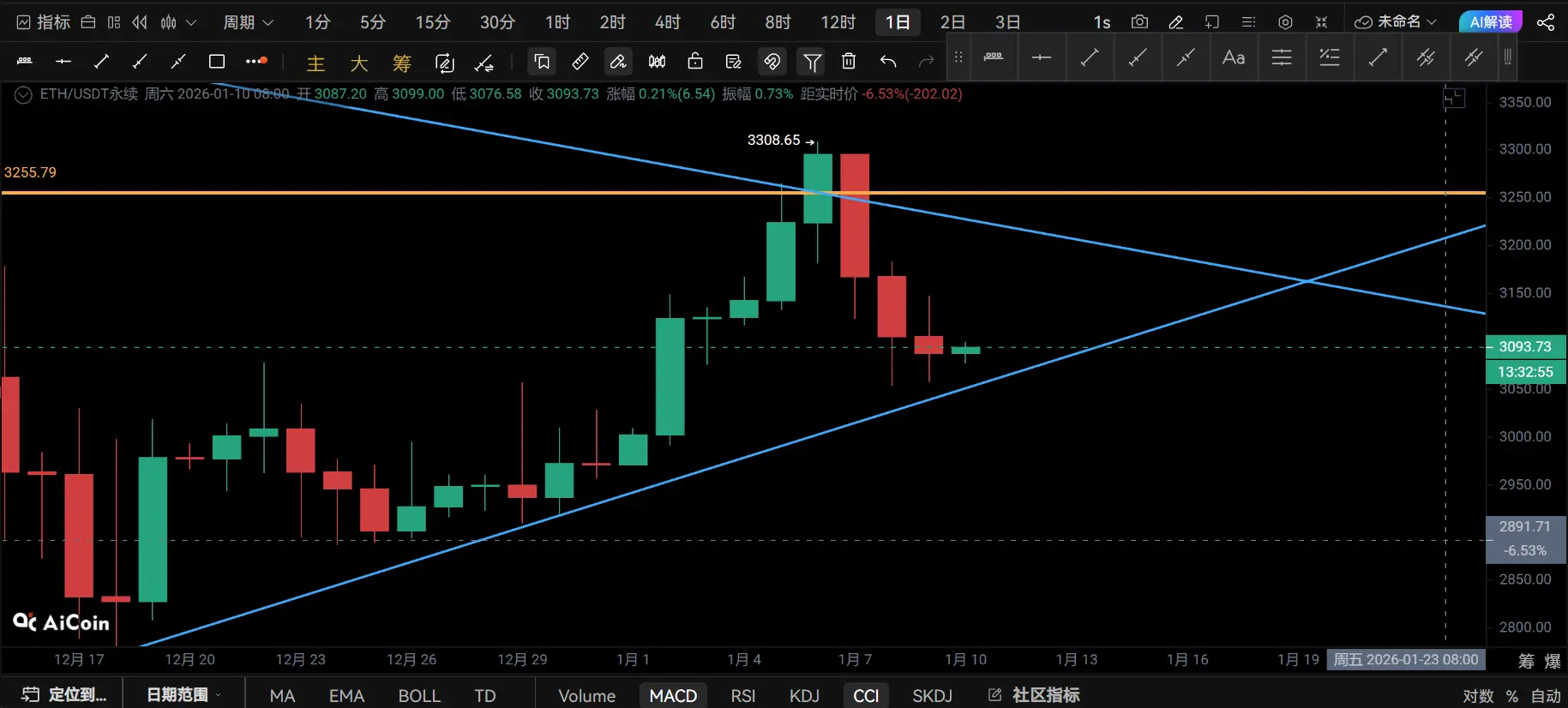Expand the 周期 period dropdown

pos(249,22)
